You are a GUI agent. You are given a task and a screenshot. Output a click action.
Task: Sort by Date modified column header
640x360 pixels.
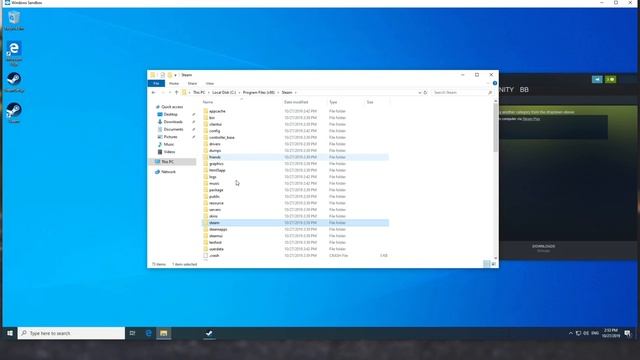(x=296, y=102)
